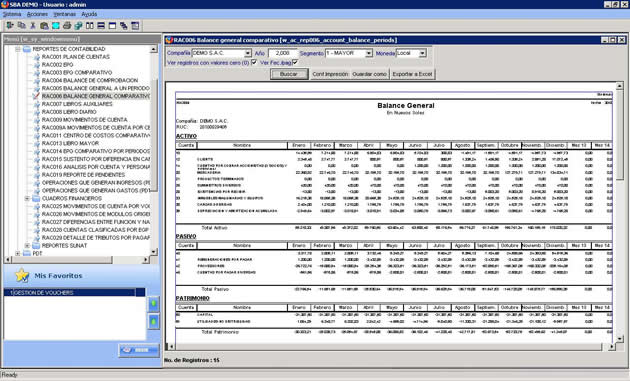Click the Buscar button
Screen dimensions: 630x381
coord(289,74)
